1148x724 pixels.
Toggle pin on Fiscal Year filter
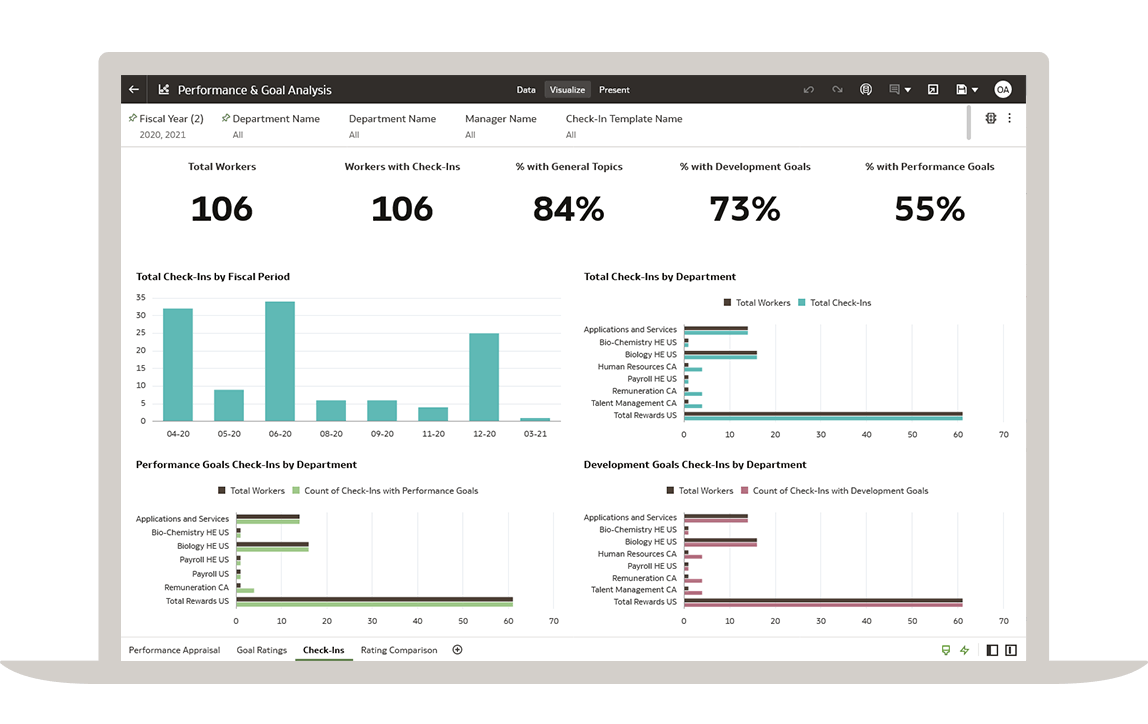pos(133,118)
